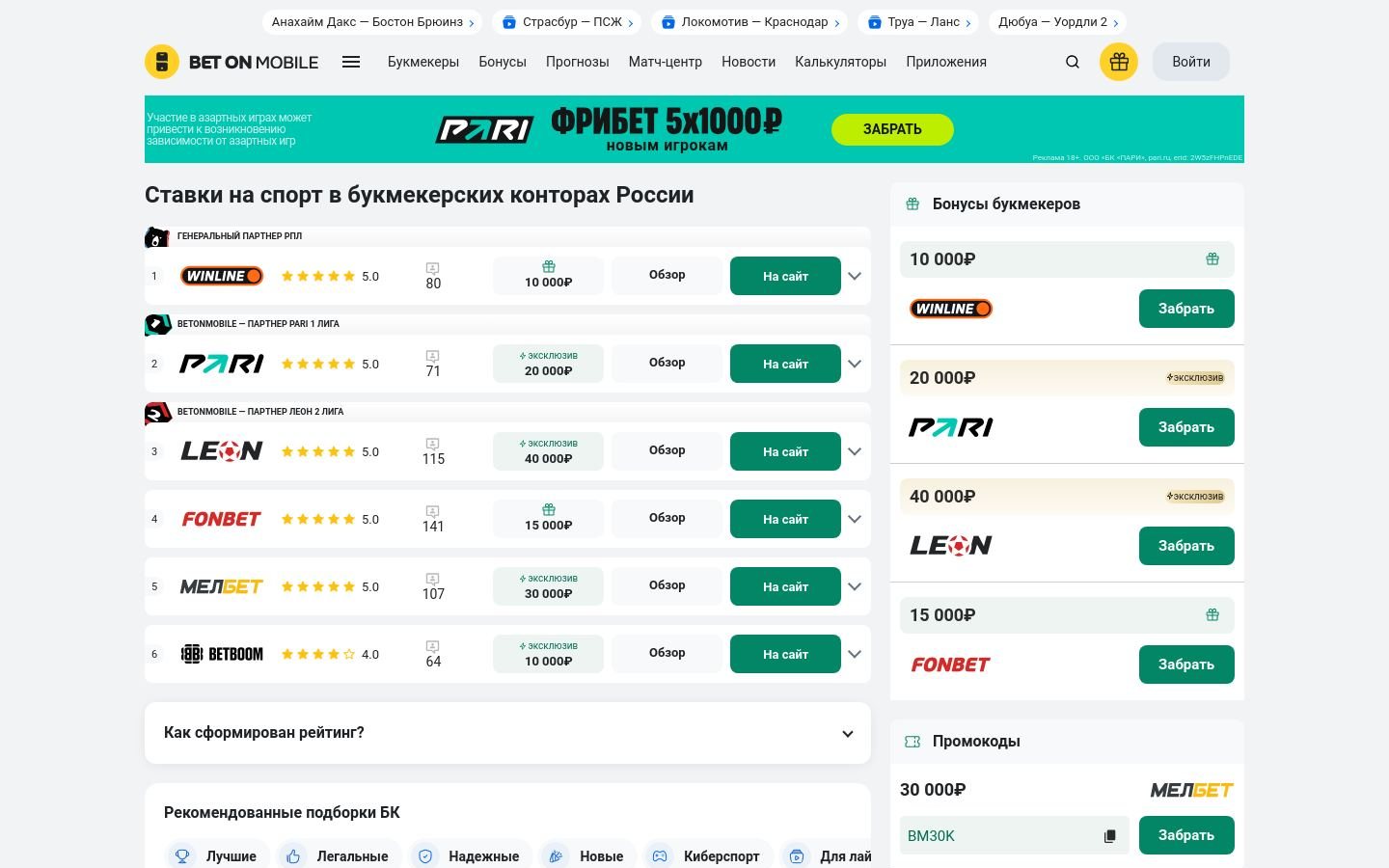Image resolution: width=1389 pixels, height=868 pixels.
Task: Click the 20 000₽ эксклюзив sidebar bonus header
Action: pos(1067,378)
